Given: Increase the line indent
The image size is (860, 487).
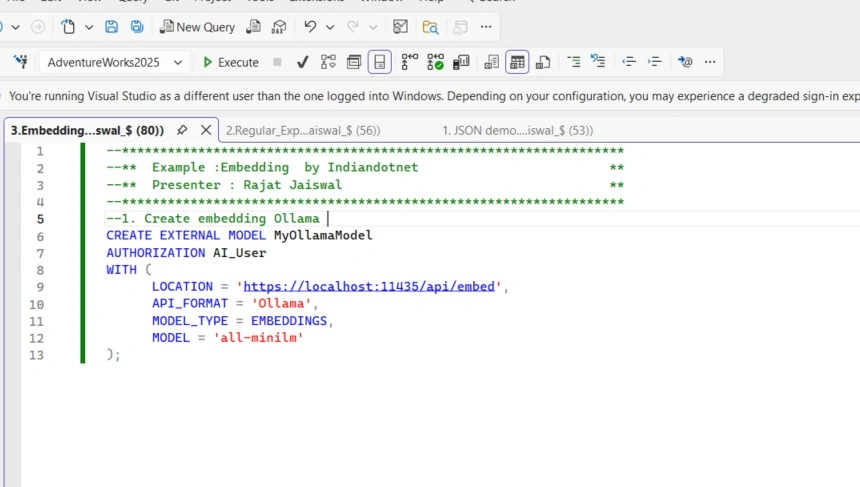Looking at the screenshot, I should 654,61.
